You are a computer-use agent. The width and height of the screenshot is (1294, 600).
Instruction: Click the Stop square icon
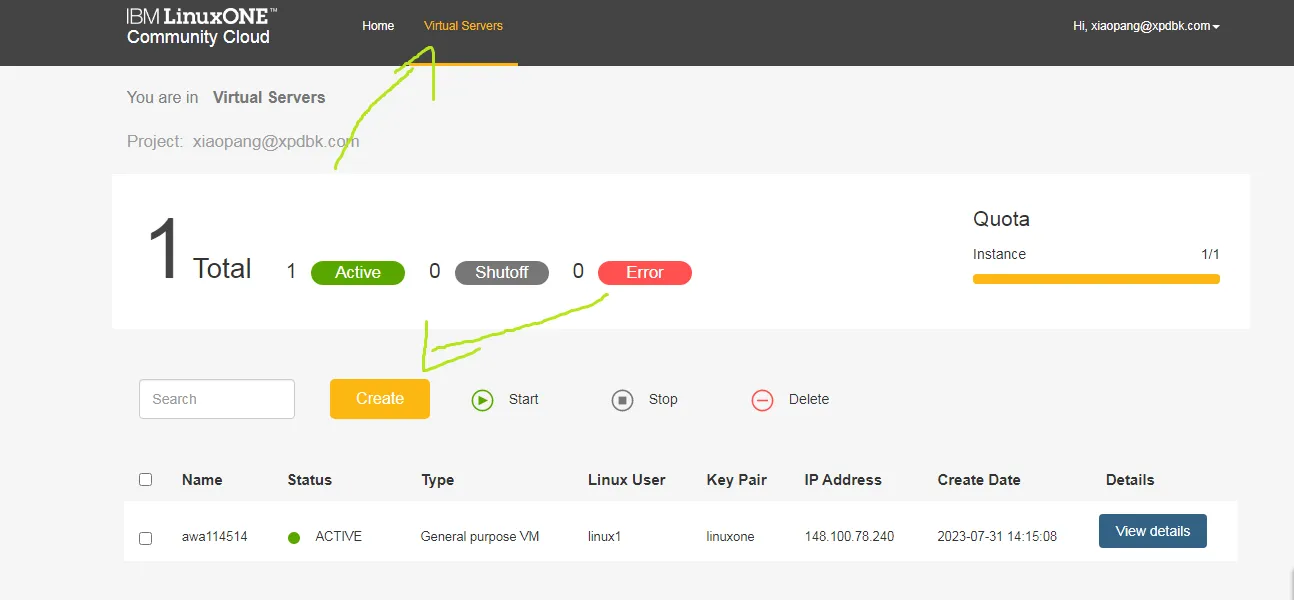[x=622, y=400]
